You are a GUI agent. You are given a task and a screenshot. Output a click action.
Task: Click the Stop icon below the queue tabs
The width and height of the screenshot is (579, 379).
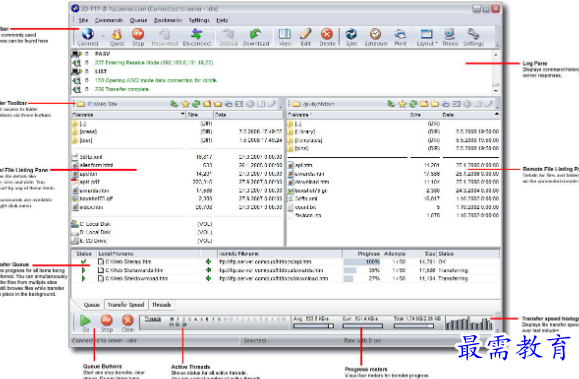click(107, 320)
